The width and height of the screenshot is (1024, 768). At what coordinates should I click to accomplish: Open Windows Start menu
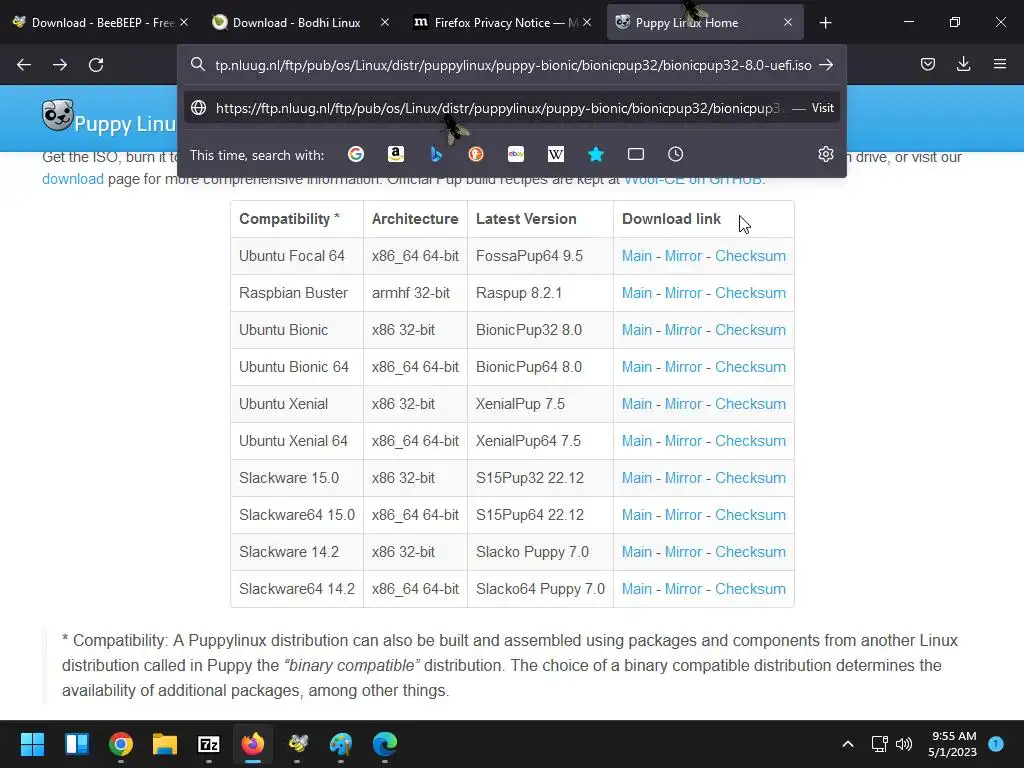coord(32,744)
